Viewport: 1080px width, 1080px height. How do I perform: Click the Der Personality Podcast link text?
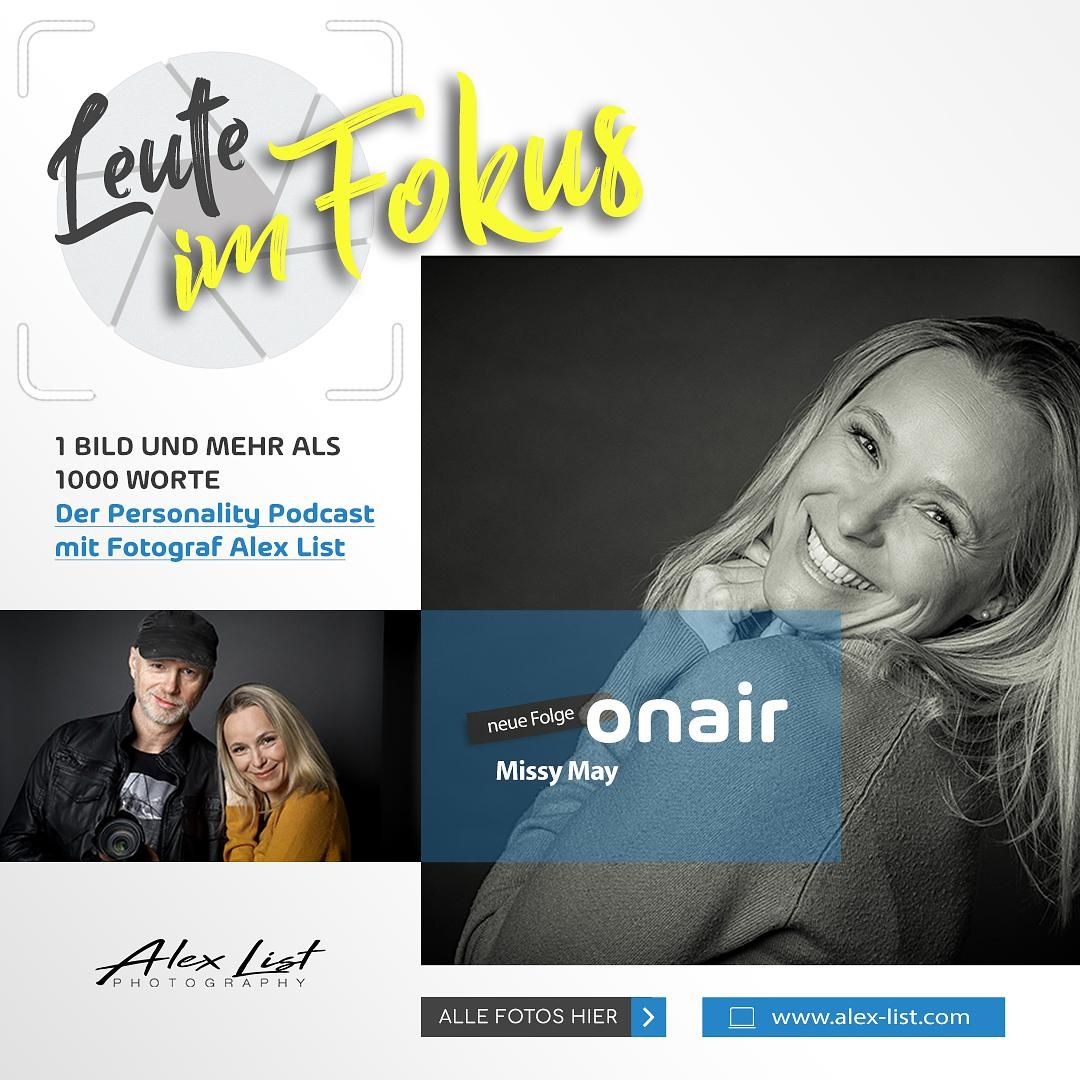215,514
